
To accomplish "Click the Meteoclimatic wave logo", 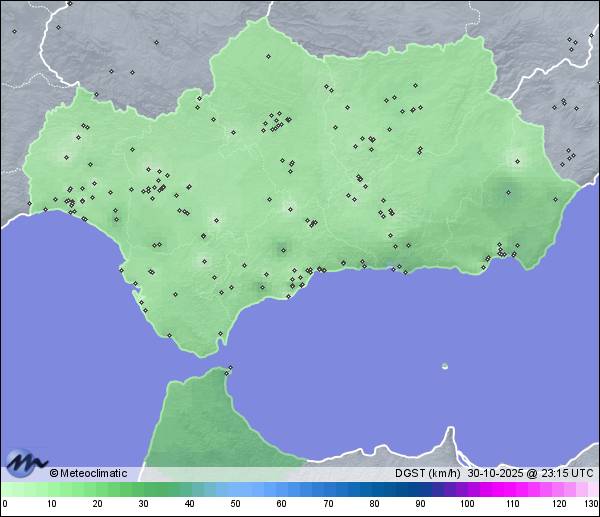I will click(27, 463).
